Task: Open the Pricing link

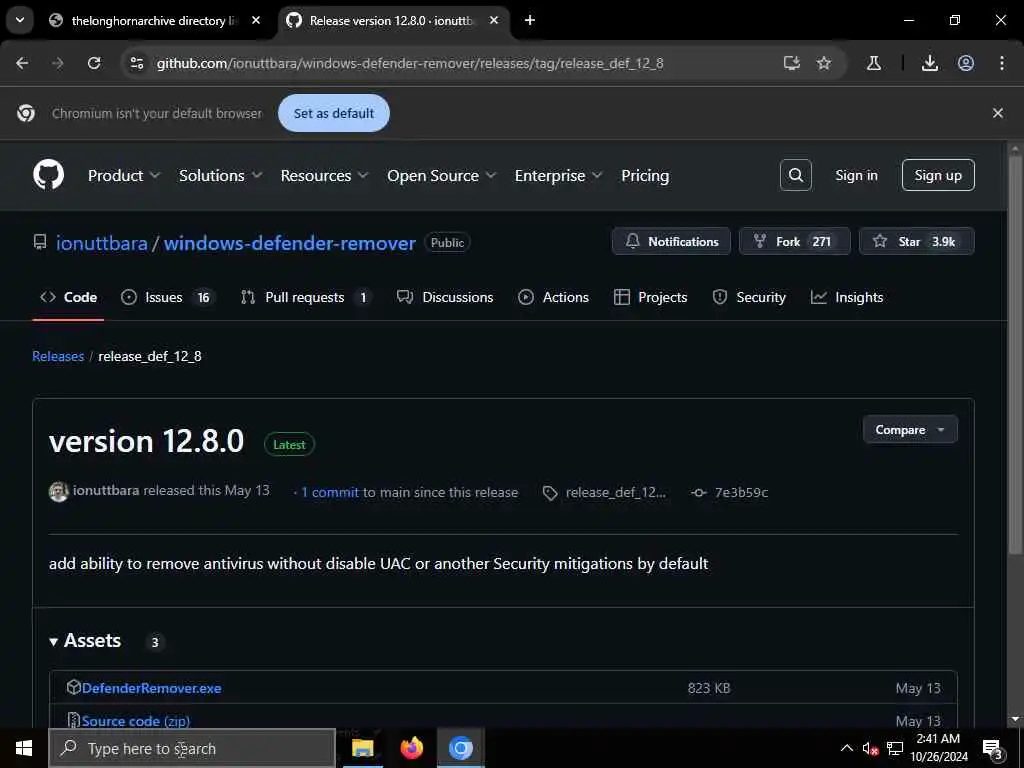Action: pyautogui.click(x=645, y=176)
